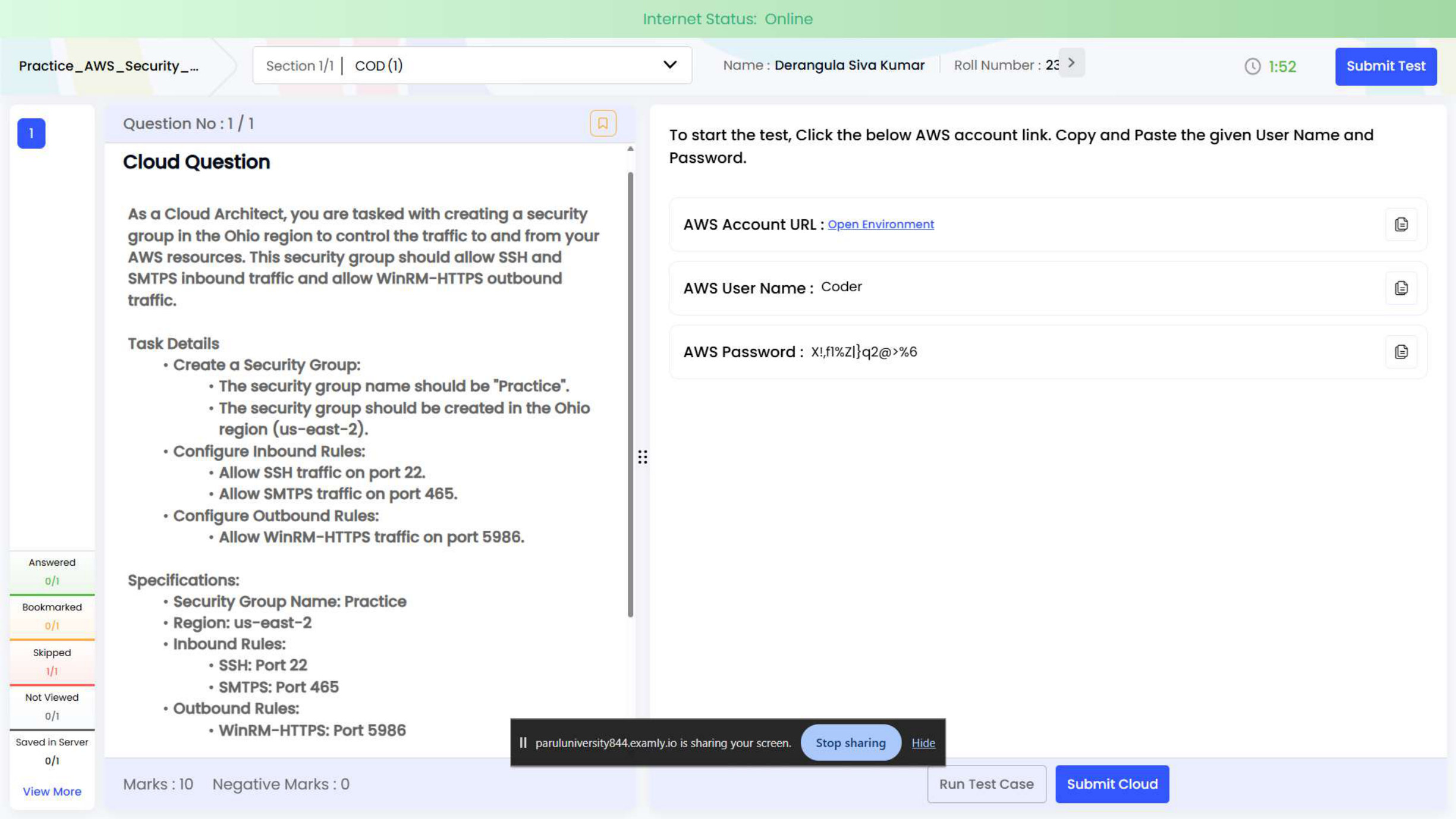Stop sharing the screen
The image size is (1456, 819).
click(850, 742)
